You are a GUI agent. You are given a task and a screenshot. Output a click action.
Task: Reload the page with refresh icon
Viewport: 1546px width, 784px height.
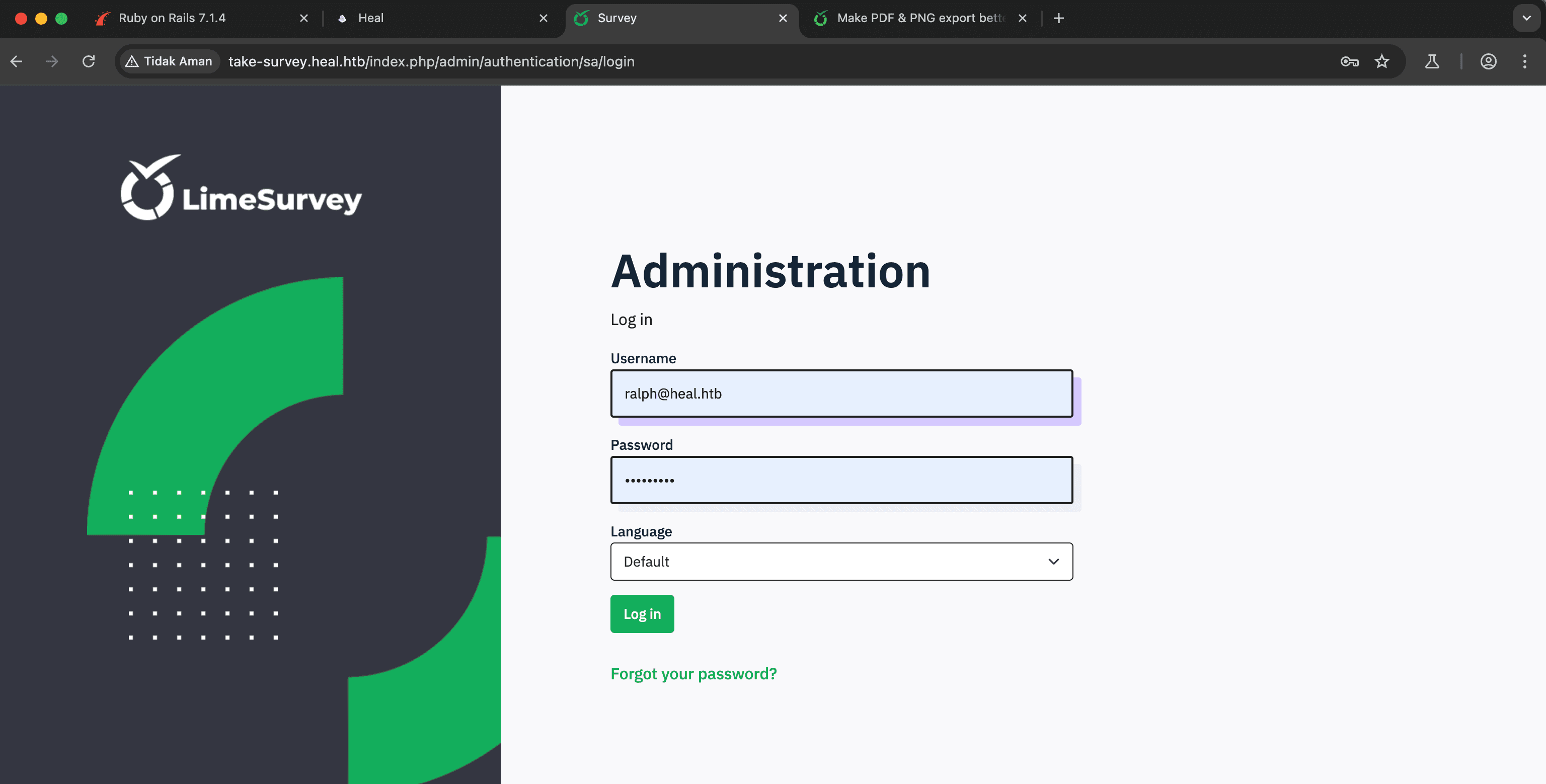[89, 61]
